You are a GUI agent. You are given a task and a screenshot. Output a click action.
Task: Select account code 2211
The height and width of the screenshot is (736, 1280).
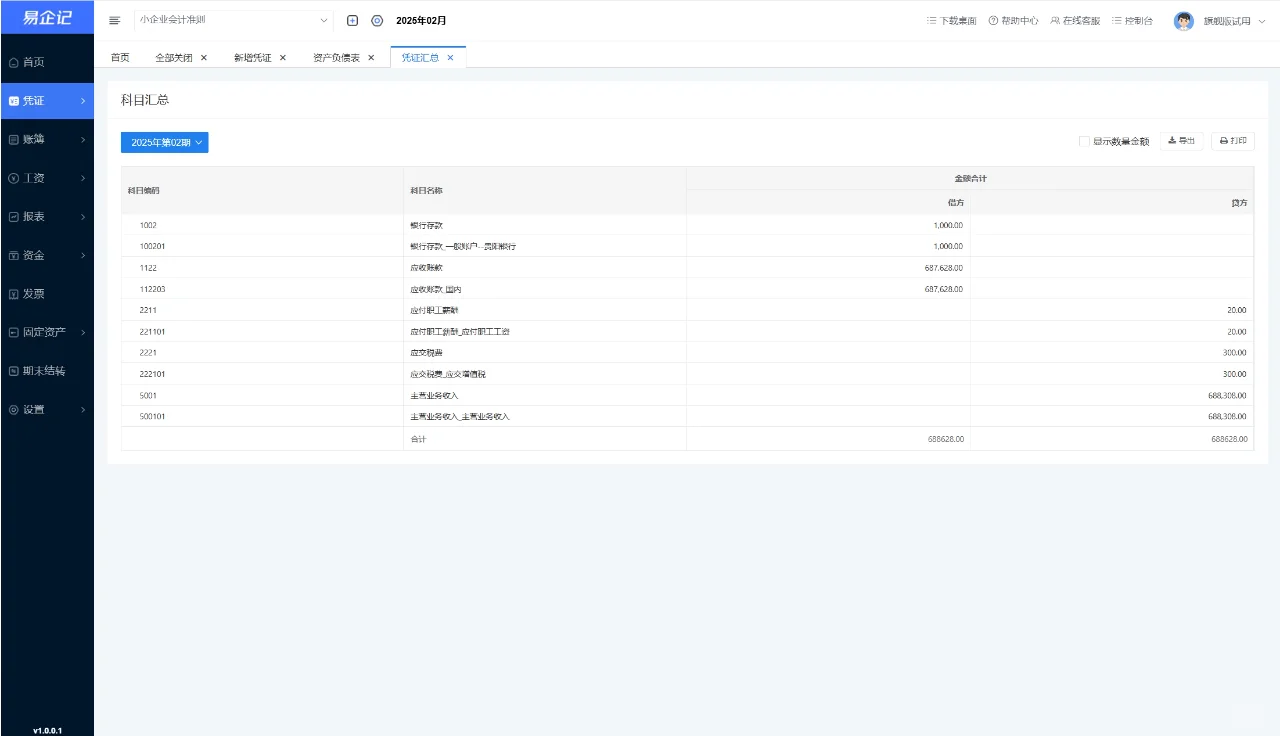pyautogui.click(x=148, y=310)
